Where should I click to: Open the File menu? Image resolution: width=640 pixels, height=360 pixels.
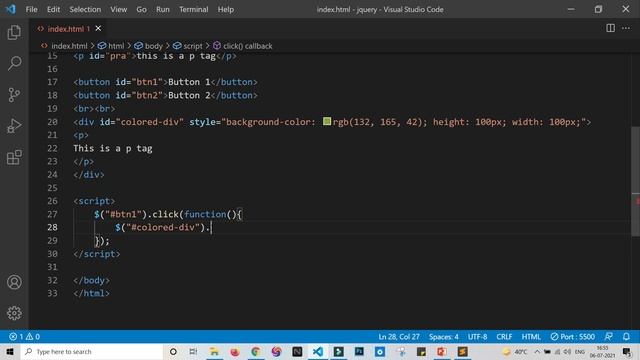click(x=31, y=9)
